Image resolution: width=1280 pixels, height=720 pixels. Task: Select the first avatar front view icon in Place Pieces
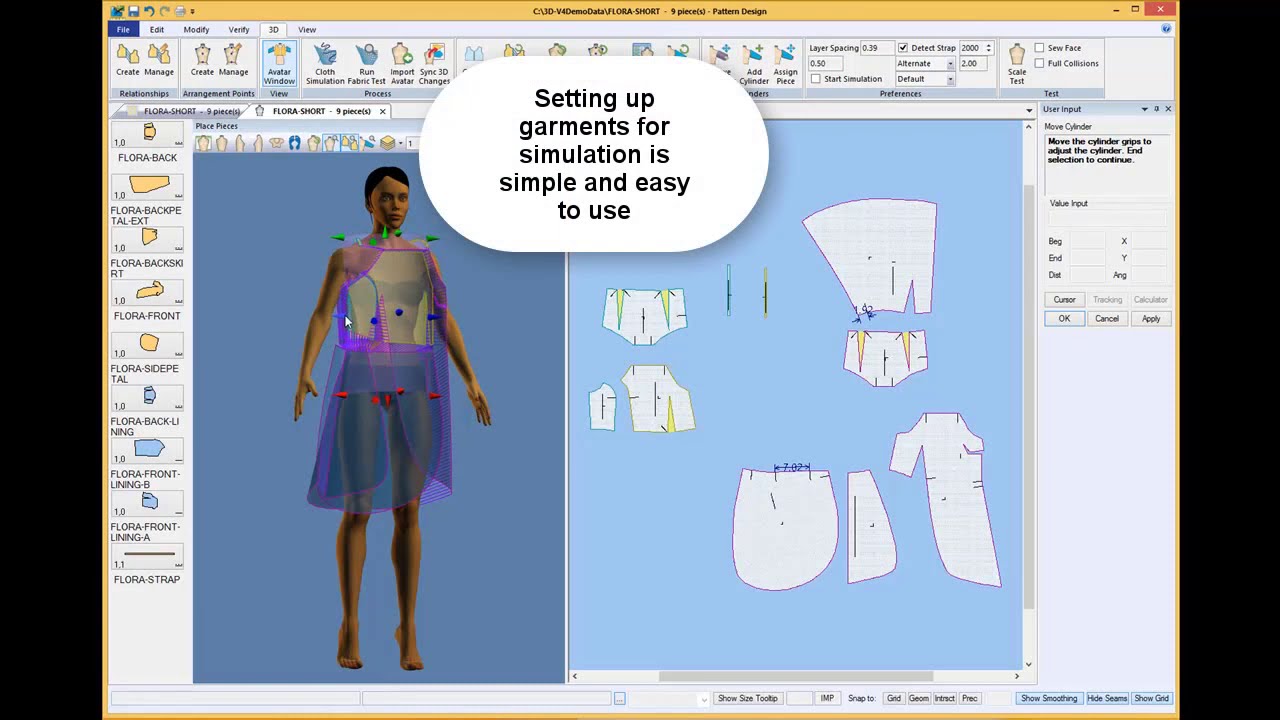coord(203,143)
